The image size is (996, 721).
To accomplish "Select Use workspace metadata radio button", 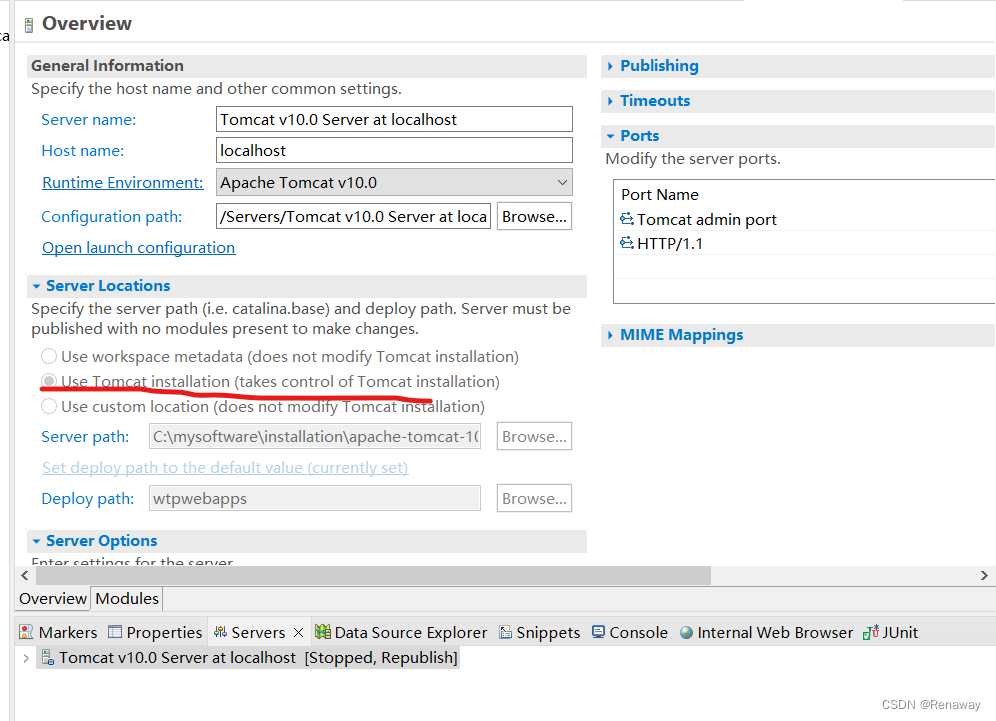I will (48, 356).
